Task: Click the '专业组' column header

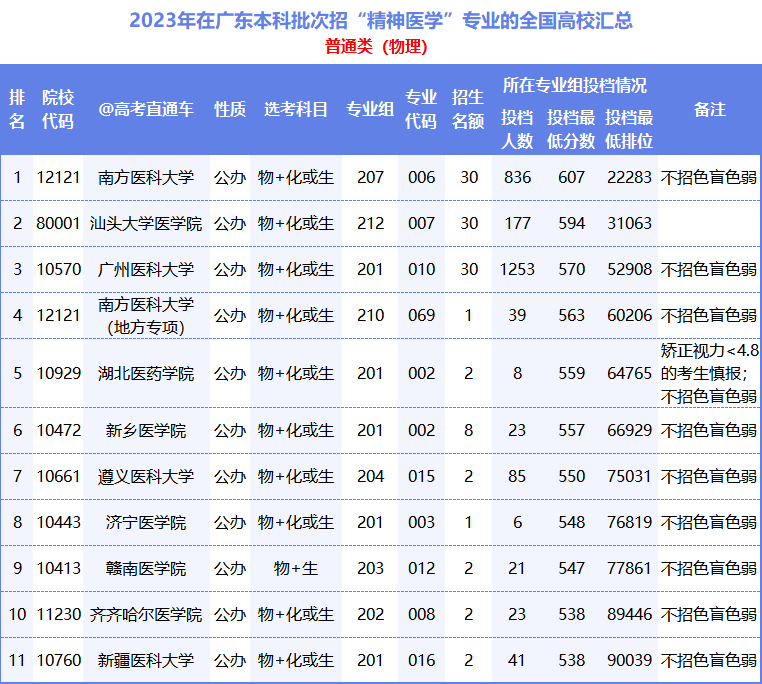Action: [x=370, y=109]
